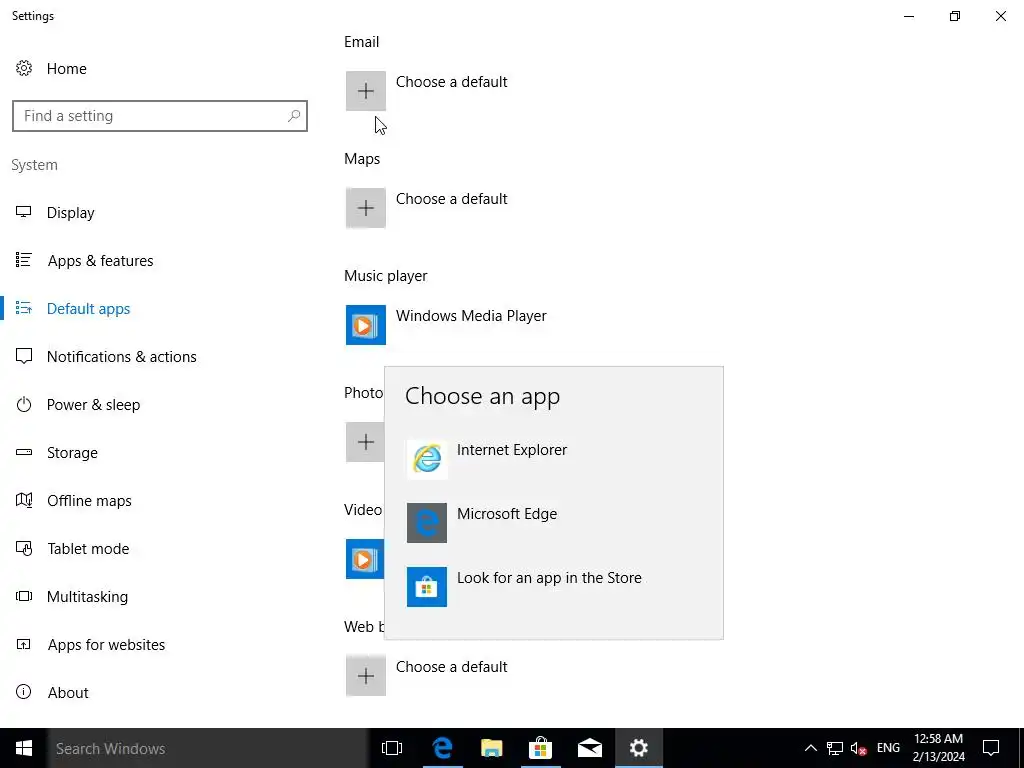Image resolution: width=1024 pixels, height=768 pixels.
Task: Click Choose a default text under Email
Action: [x=451, y=82]
